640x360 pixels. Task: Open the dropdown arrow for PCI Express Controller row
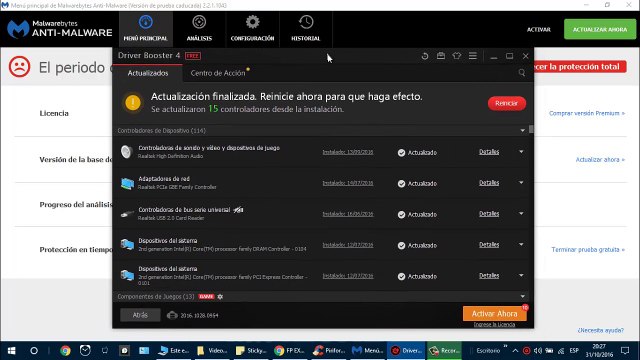click(521, 276)
